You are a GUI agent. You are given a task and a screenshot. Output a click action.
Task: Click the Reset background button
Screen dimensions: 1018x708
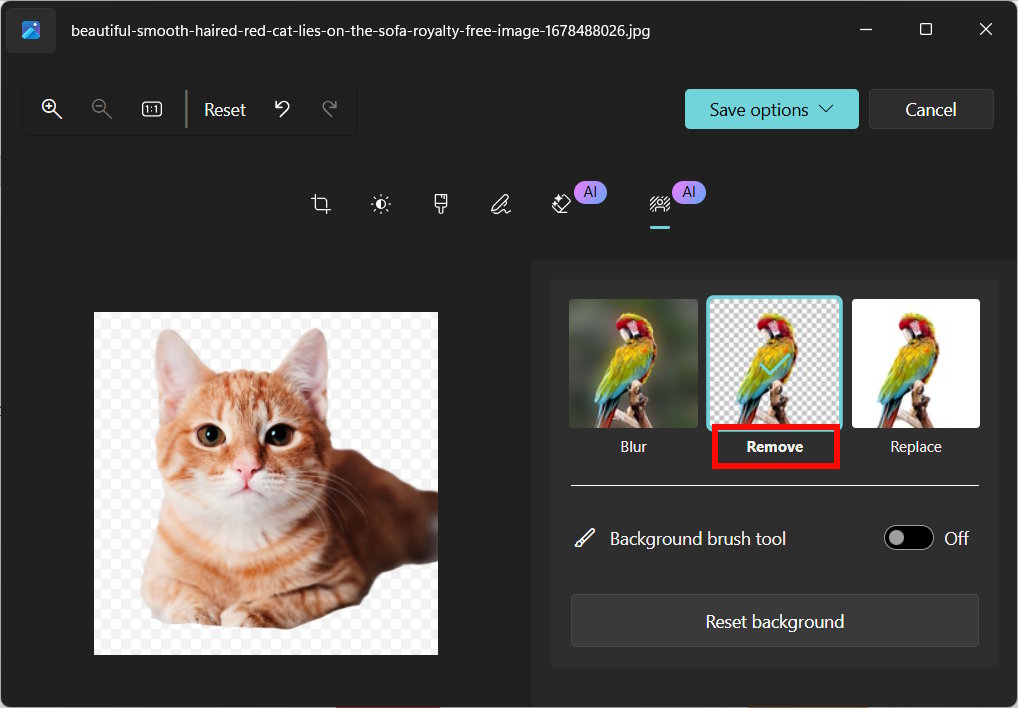(x=774, y=620)
